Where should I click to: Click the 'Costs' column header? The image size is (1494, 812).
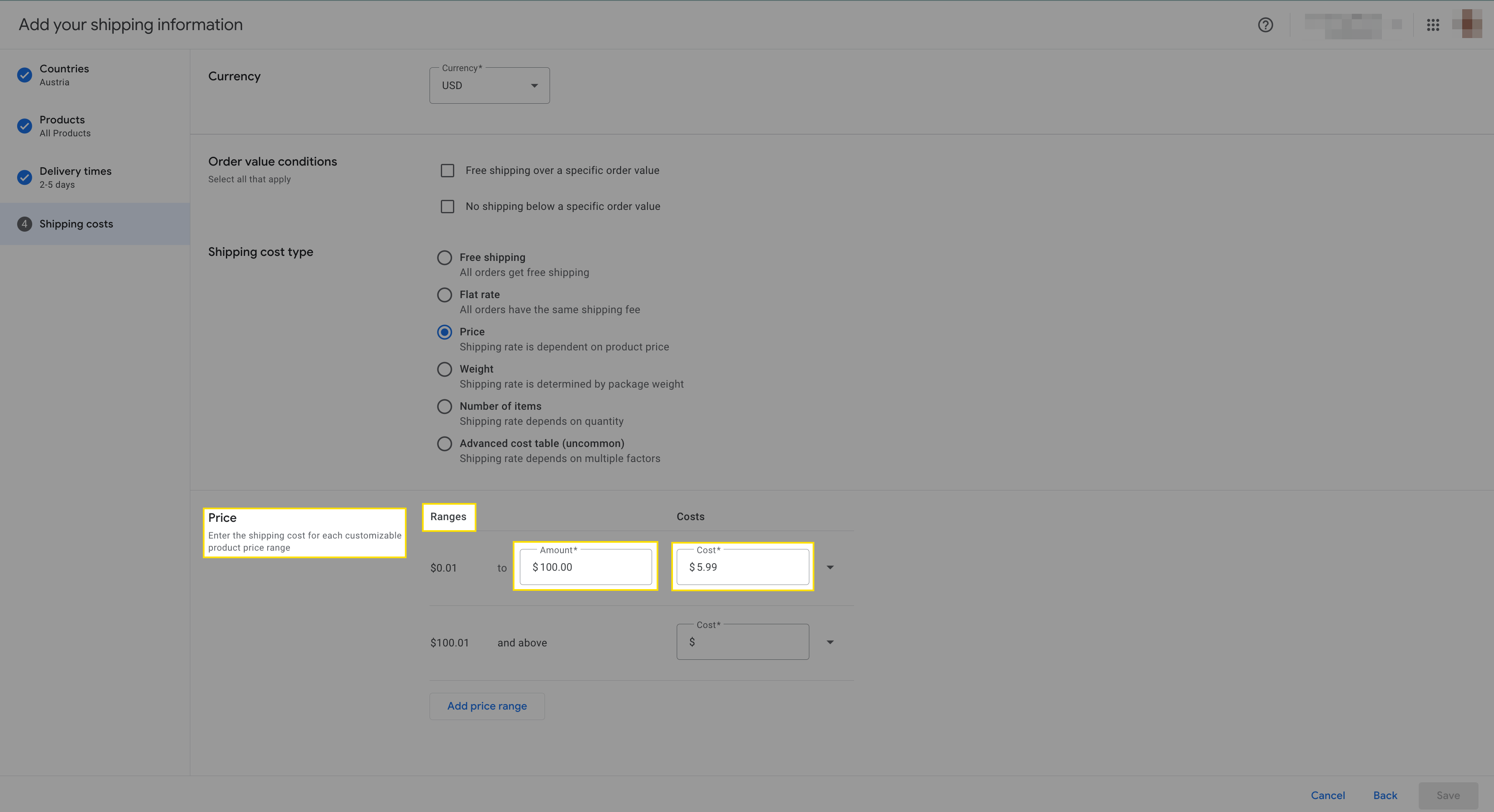(x=690, y=516)
